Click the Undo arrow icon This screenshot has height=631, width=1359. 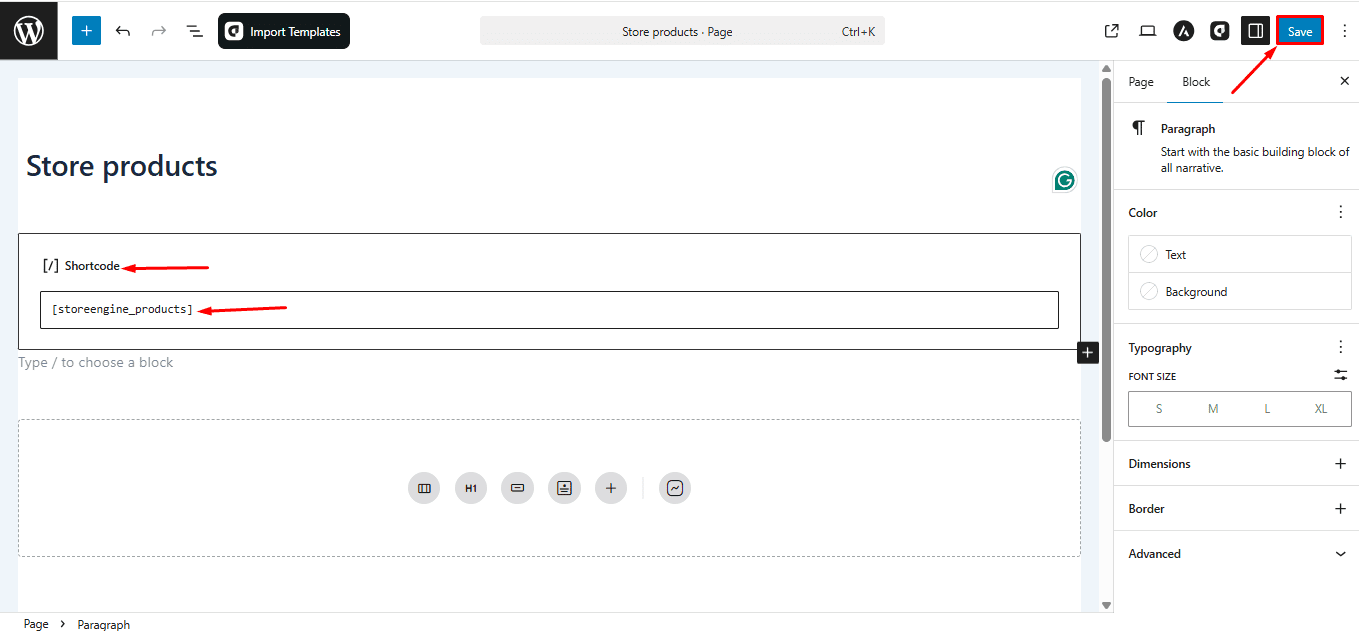point(122,31)
